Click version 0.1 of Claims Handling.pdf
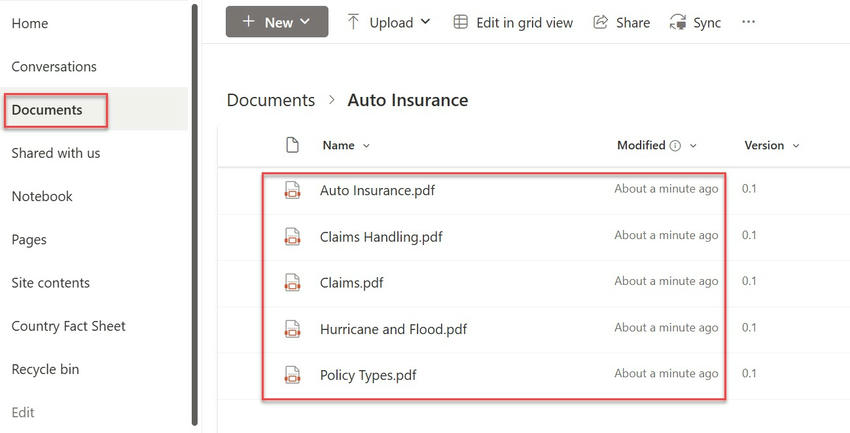This screenshot has width=850, height=433. click(x=749, y=235)
